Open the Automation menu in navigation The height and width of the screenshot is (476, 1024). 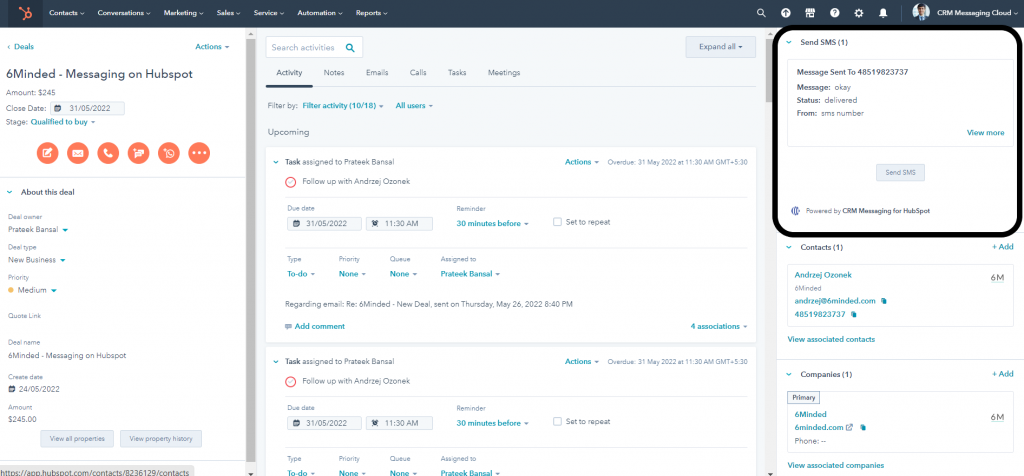[x=319, y=13]
